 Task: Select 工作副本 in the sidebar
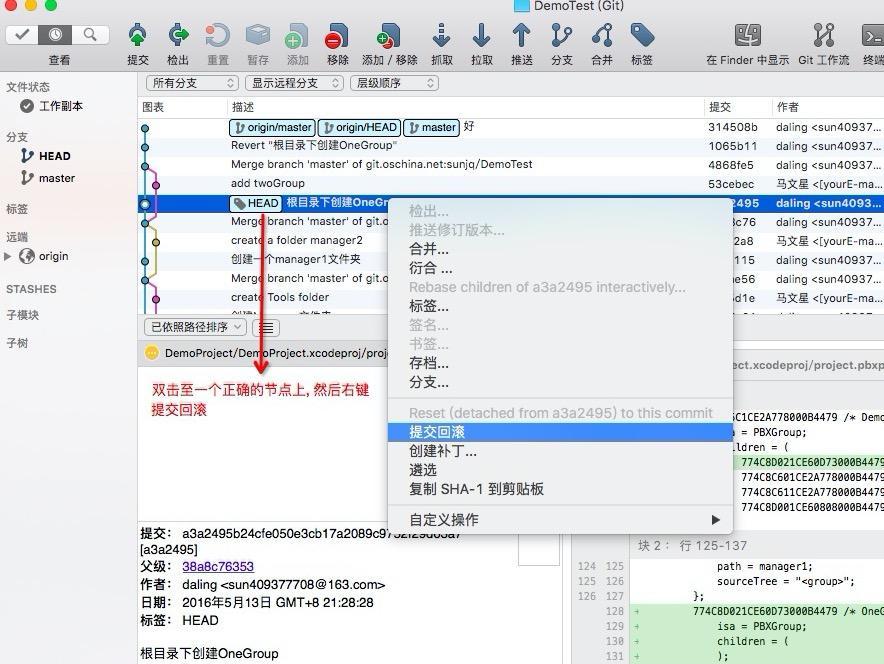pyautogui.click(x=60, y=106)
